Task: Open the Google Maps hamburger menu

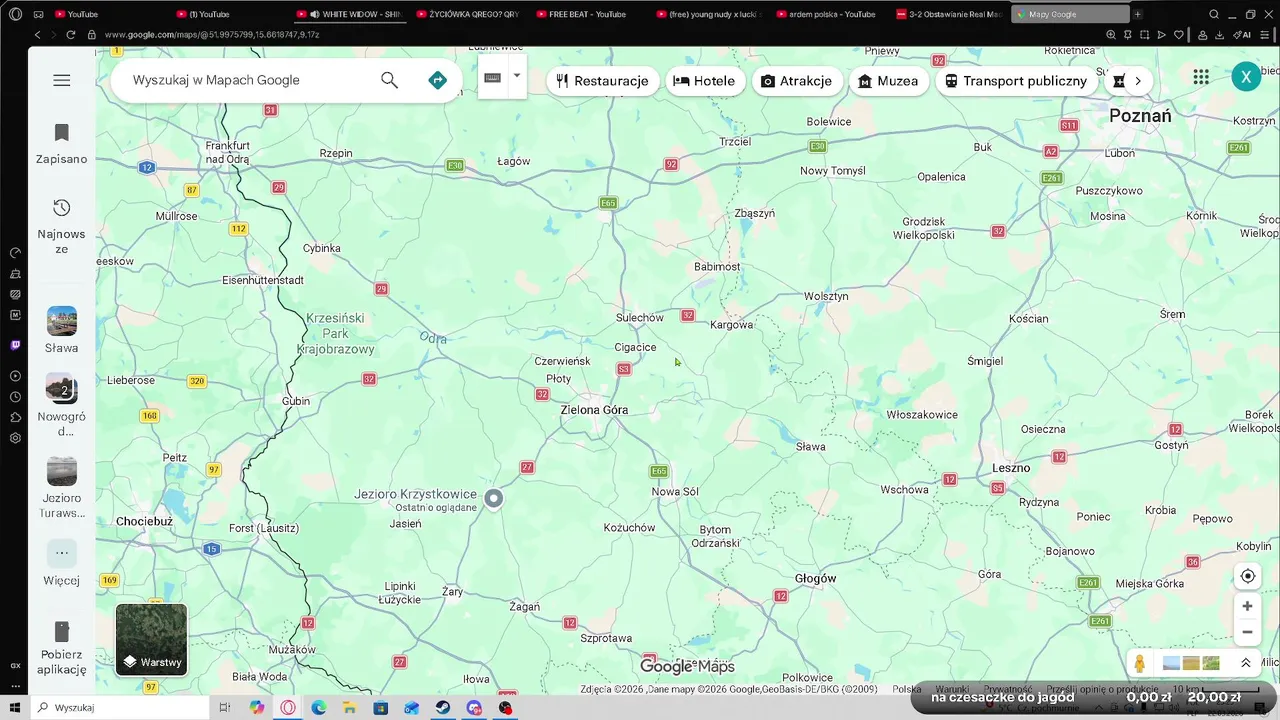Action: click(62, 80)
